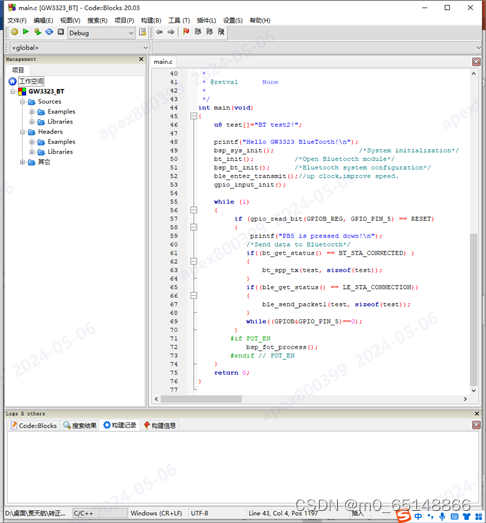Viewport: 486px width, 523px height.
Task: Open the 设置(S) menu
Action: (233, 20)
